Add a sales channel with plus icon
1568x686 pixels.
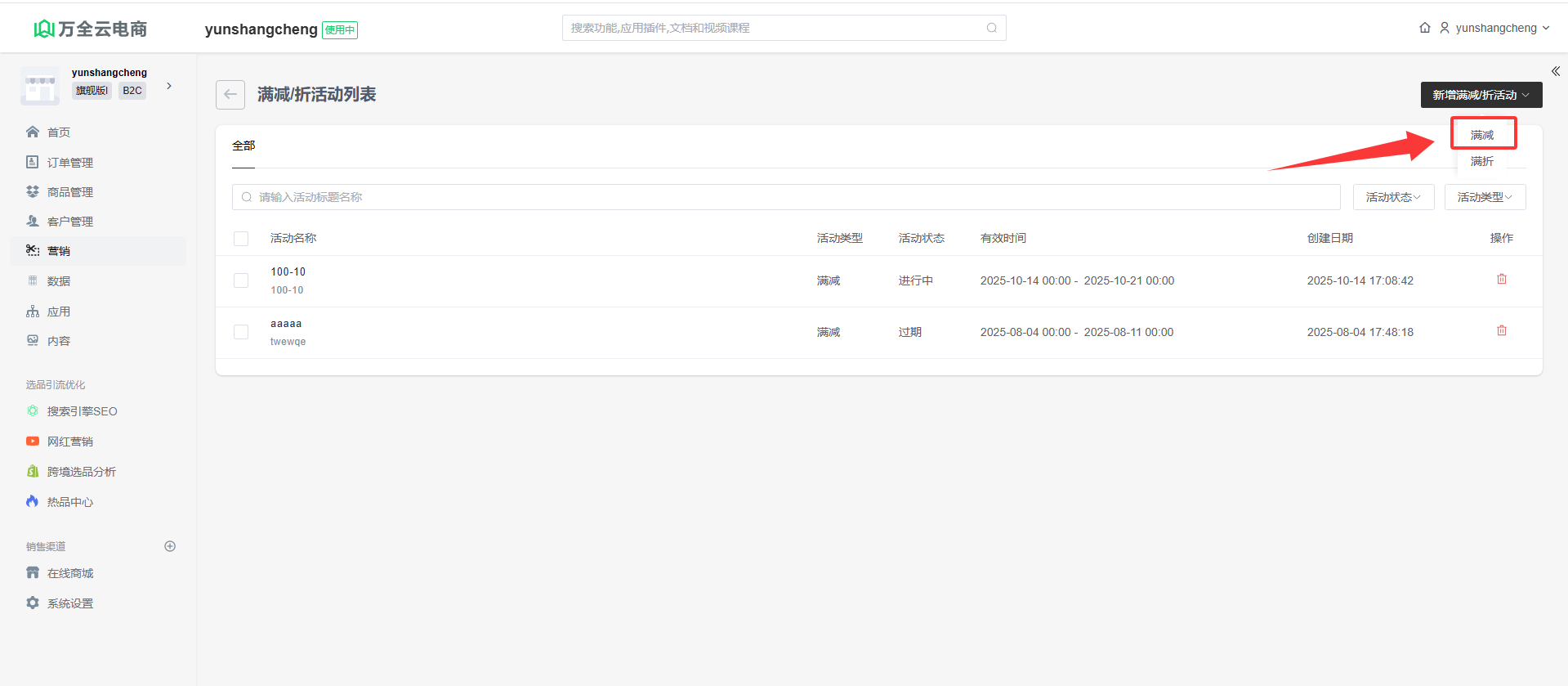tap(170, 546)
